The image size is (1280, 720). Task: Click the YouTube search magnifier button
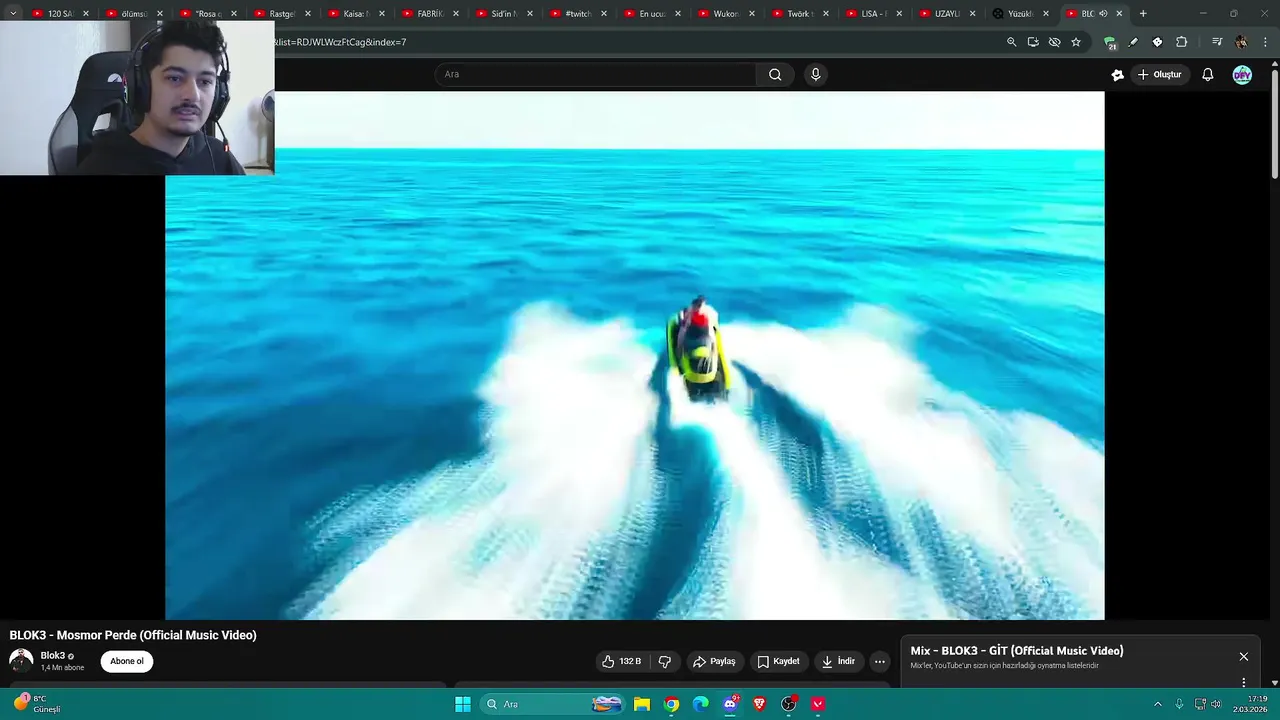point(775,74)
